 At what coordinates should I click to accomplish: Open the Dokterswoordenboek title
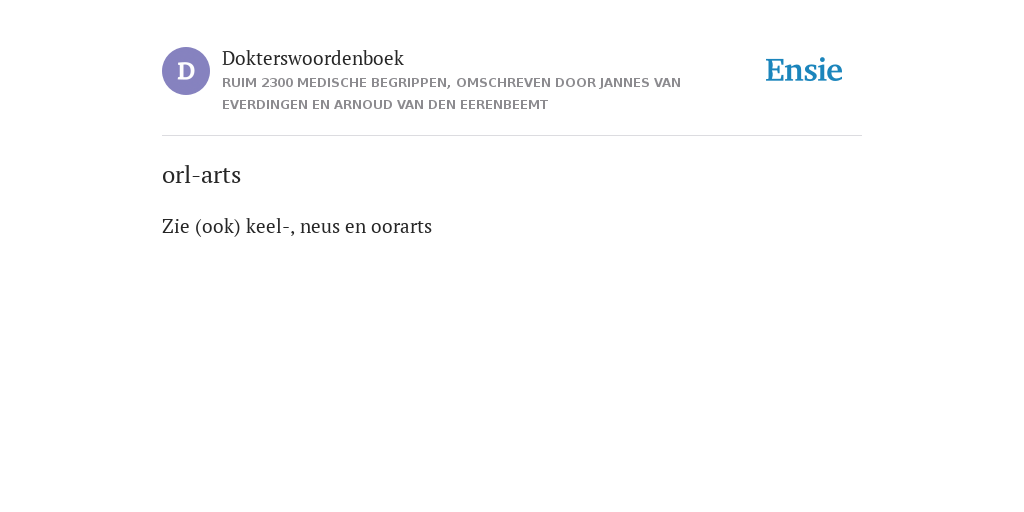(313, 58)
